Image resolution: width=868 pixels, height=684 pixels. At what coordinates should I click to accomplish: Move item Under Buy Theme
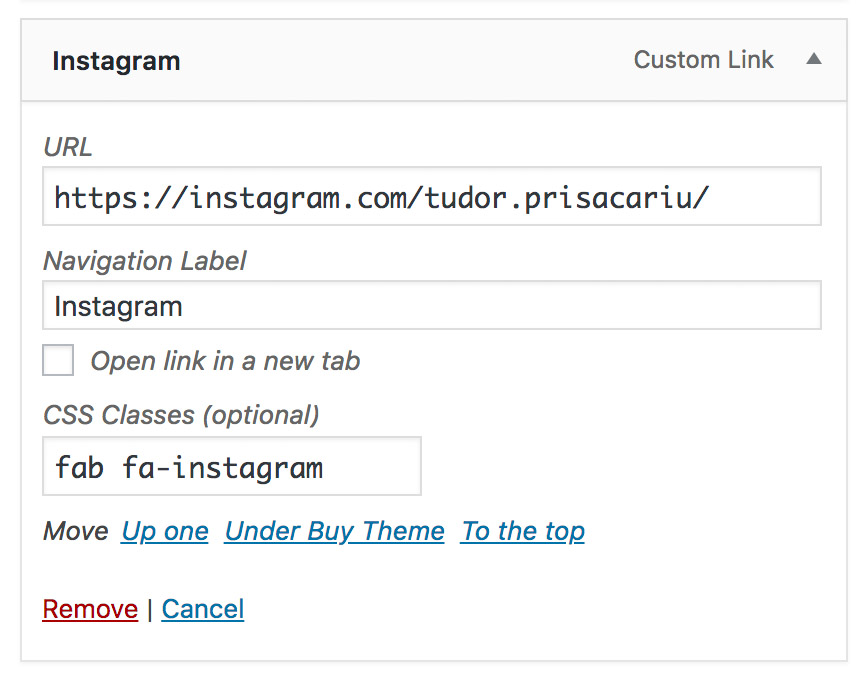point(334,531)
